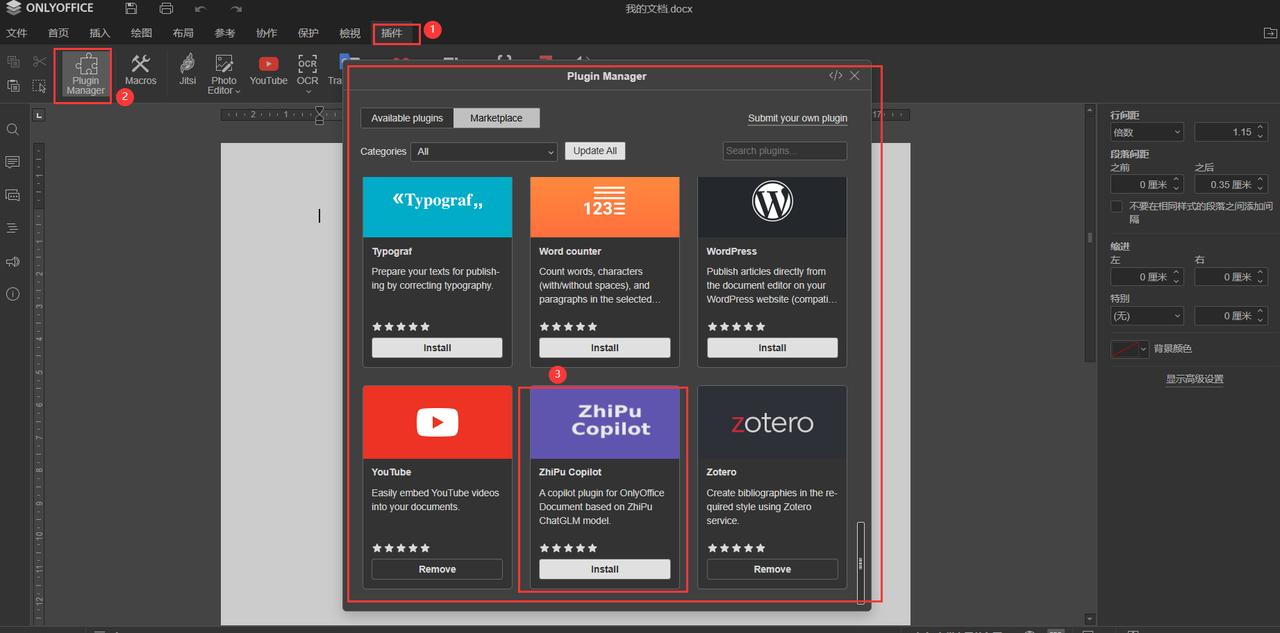The height and width of the screenshot is (633, 1280).
Task: Open the YouTube plugin in toolbar
Action: pos(268,70)
